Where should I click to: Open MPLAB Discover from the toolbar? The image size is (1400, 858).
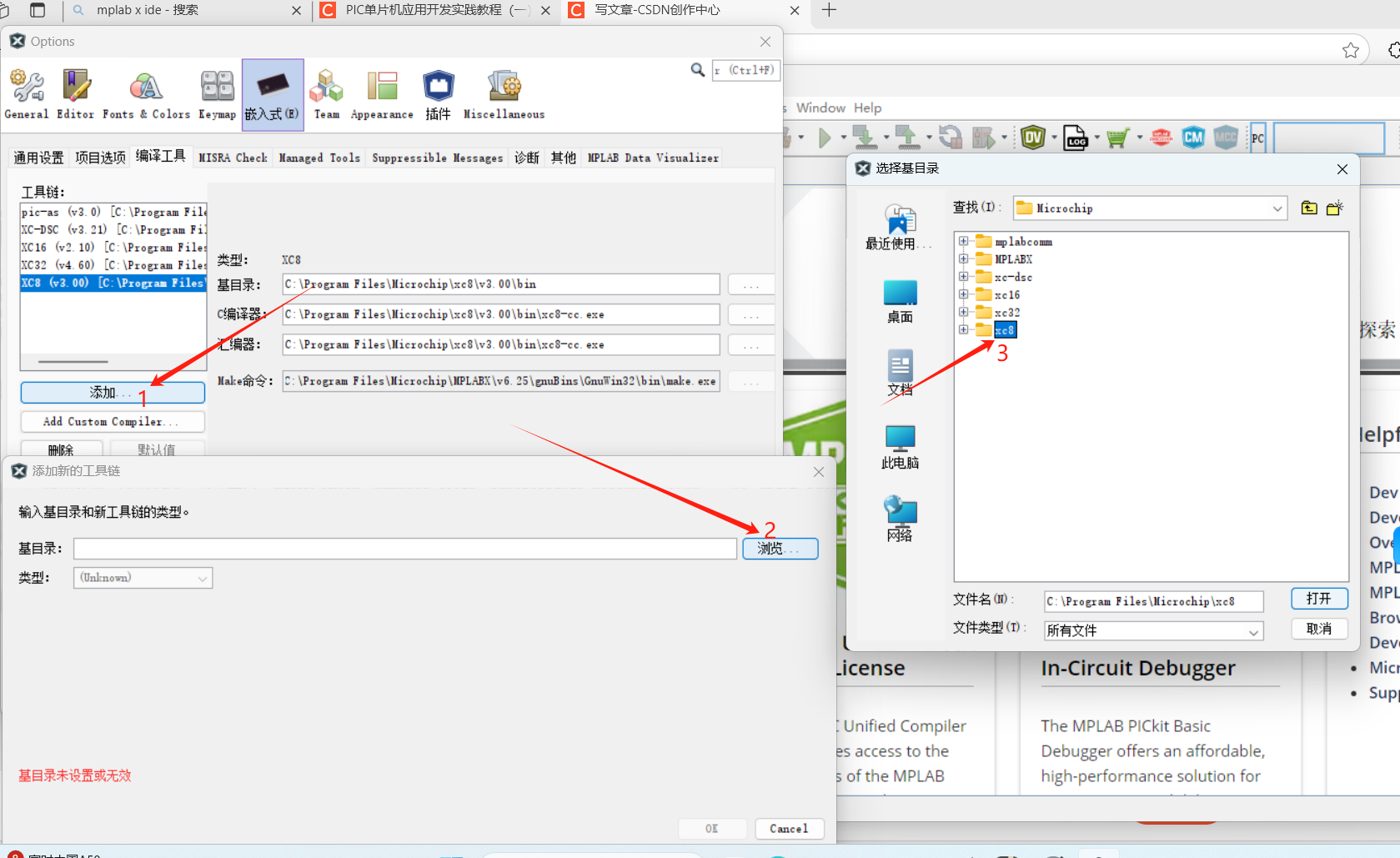pyautogui.click(x=1161, y=138)
